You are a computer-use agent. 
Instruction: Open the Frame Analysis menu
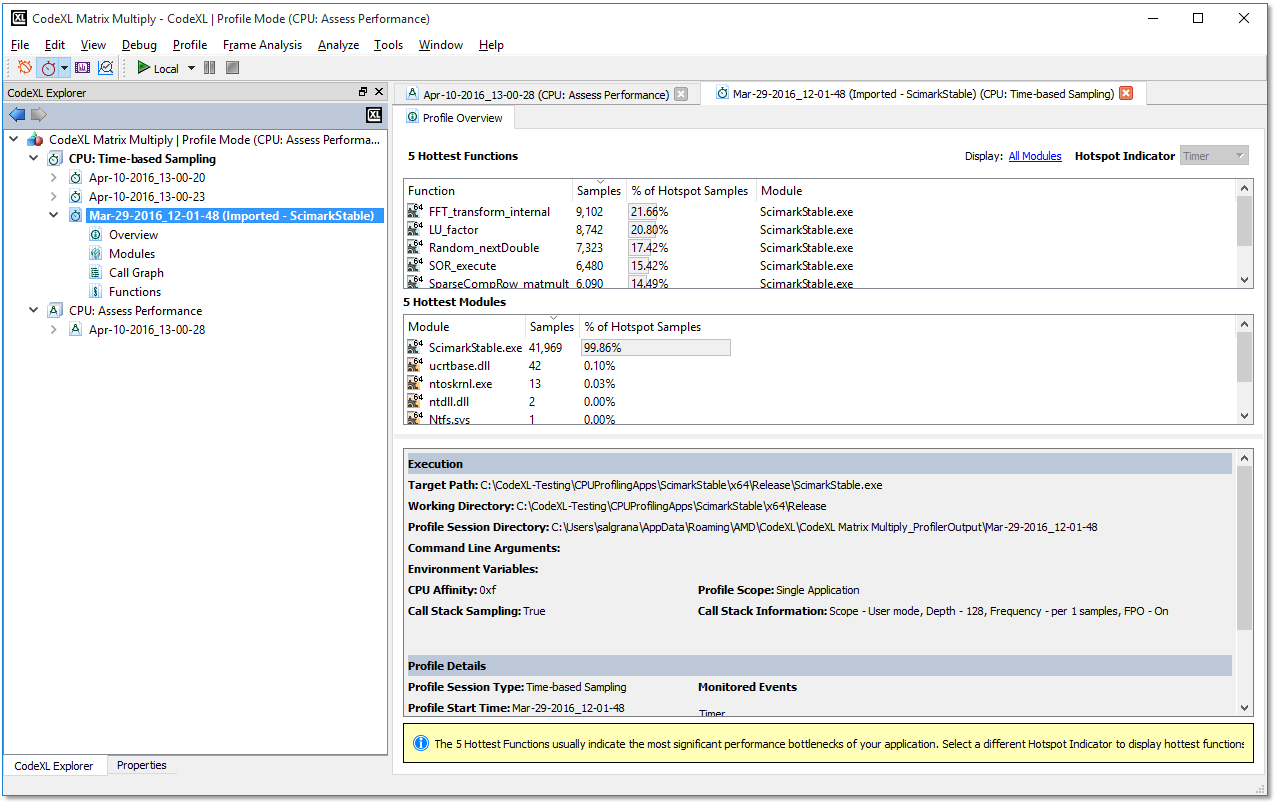point(262,45)
